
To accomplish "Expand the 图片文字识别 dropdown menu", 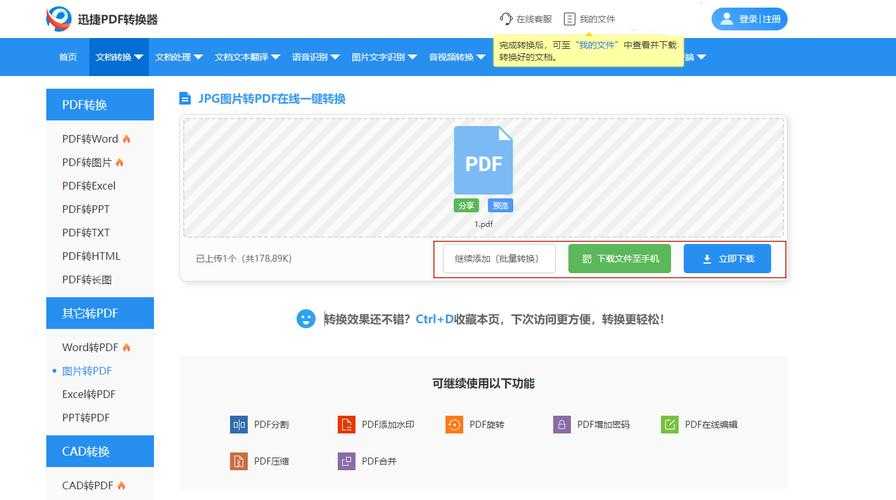I will pos(384,57).
